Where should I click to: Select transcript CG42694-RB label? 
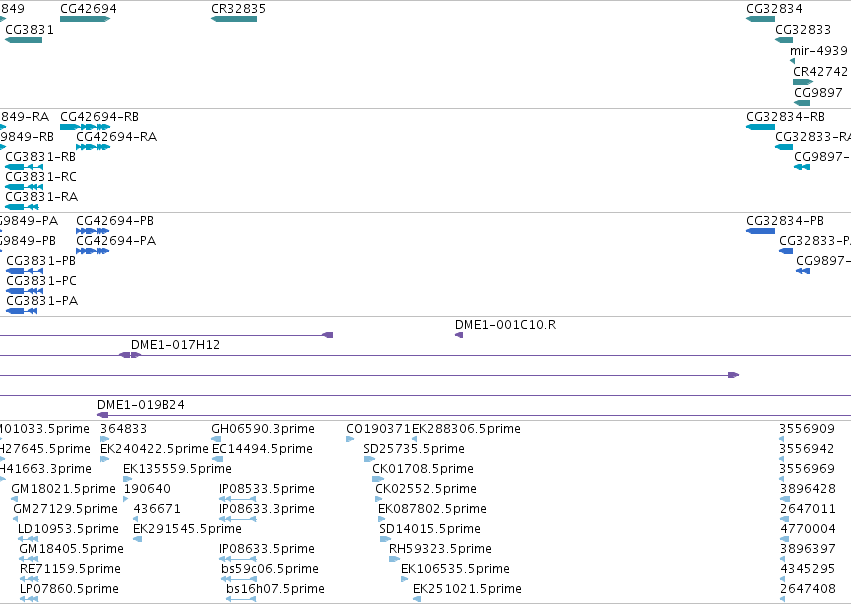click(99, 117)
